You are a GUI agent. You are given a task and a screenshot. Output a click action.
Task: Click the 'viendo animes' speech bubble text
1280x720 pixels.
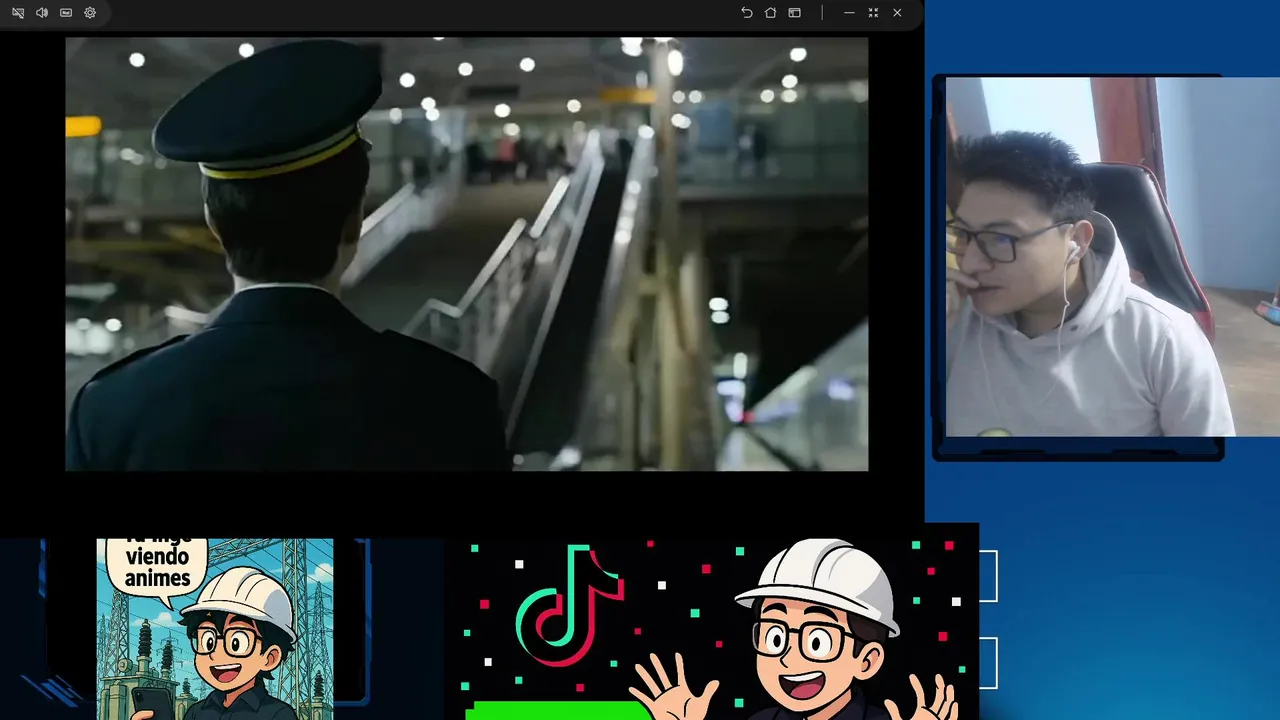pos(157,567)
